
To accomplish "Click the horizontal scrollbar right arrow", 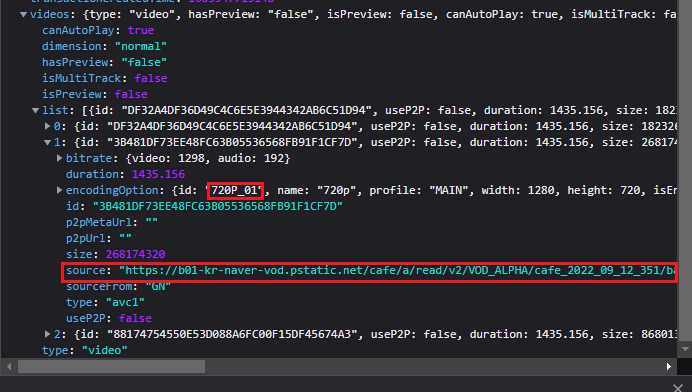I will click(x=669, y=366).
